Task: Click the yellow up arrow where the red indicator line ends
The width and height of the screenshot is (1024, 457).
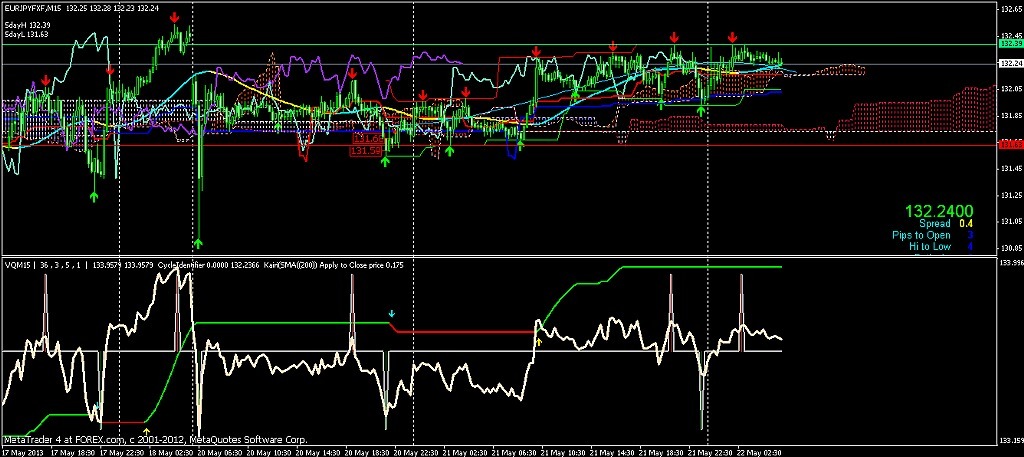Action: pyautogui.click(x=539, y=339)
